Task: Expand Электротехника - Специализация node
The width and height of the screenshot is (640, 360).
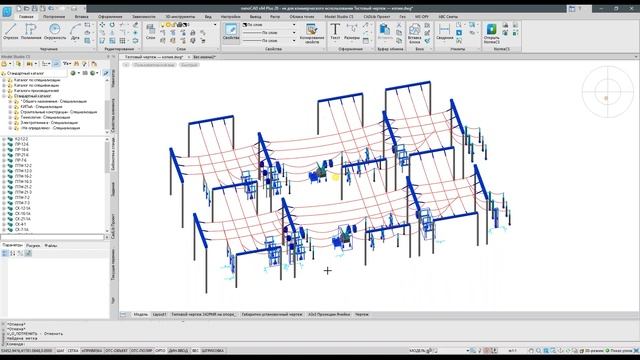Action: [11, 122]
